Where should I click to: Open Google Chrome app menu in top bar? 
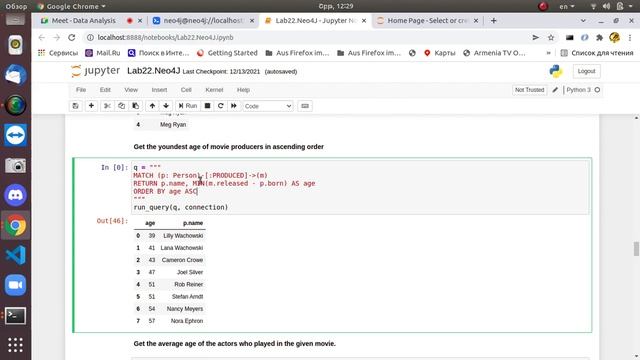click(71, 6)
